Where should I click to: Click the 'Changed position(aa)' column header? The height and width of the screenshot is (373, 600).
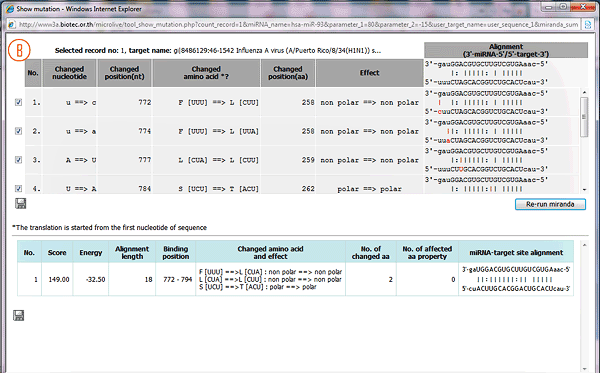tap(288, 73)
